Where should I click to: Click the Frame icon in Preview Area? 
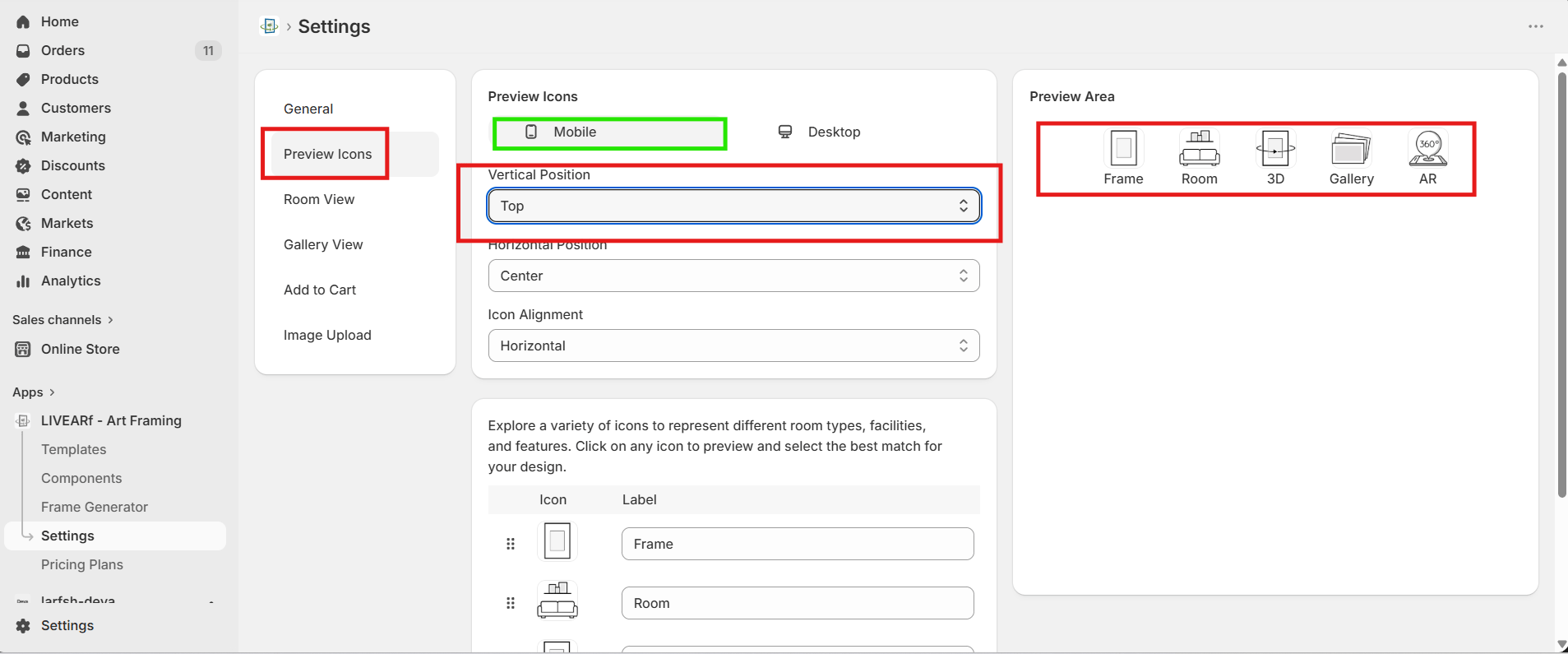point(1123,149)
